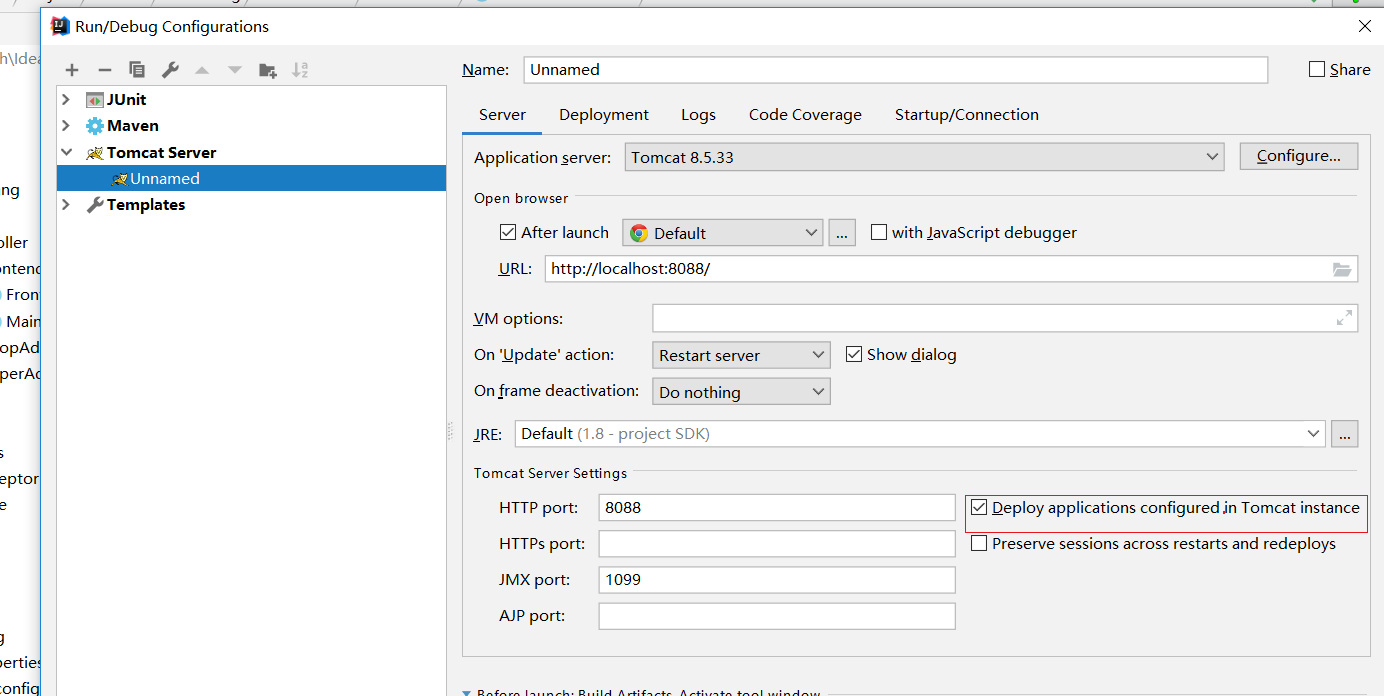The height and width of the screenshot is (696, 1384).
Task: Open URL folder browse icon
Action: (x=1343, y=269)
